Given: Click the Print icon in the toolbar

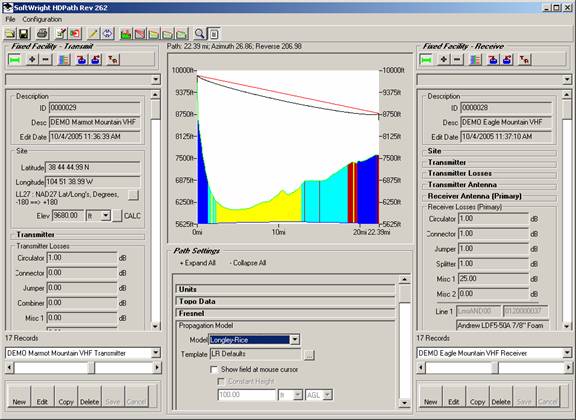Looking at the screenshot, I should [x=42, y=34].
